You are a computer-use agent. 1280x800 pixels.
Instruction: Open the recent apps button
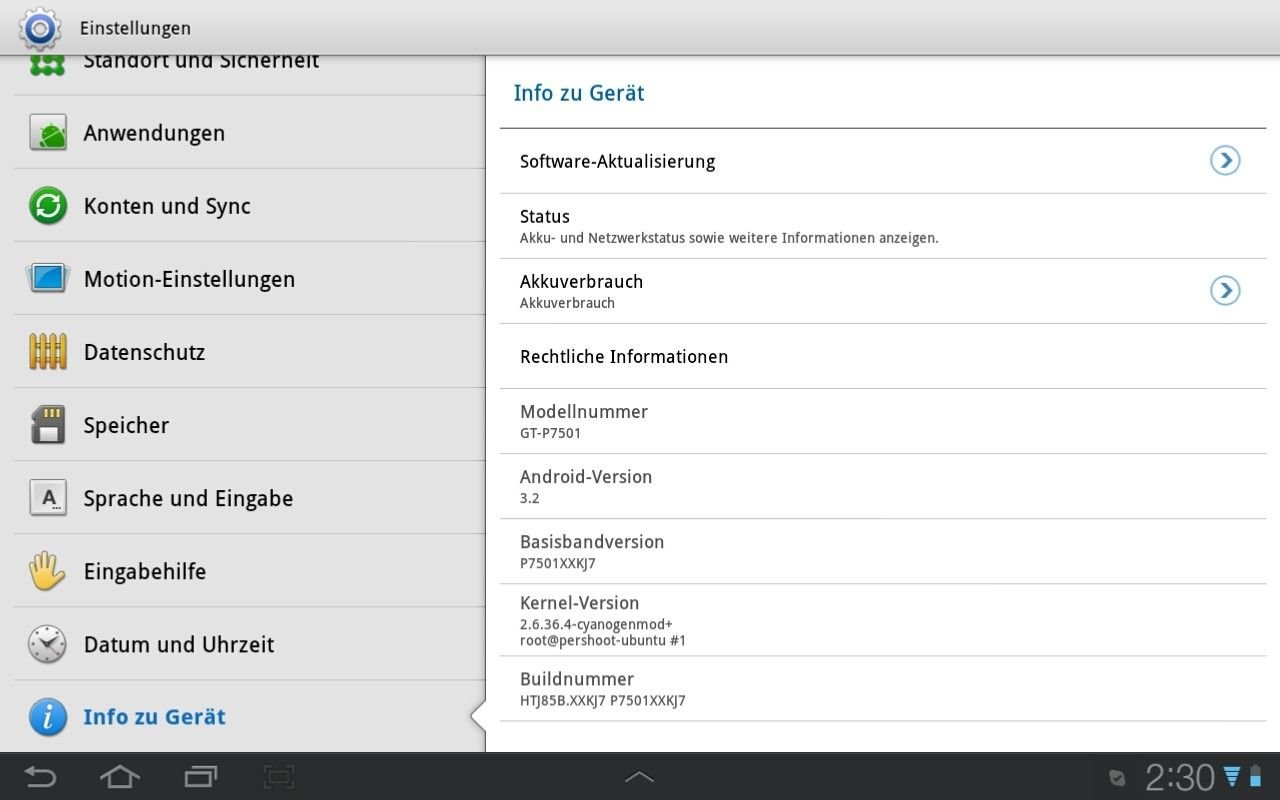[201, 776]
